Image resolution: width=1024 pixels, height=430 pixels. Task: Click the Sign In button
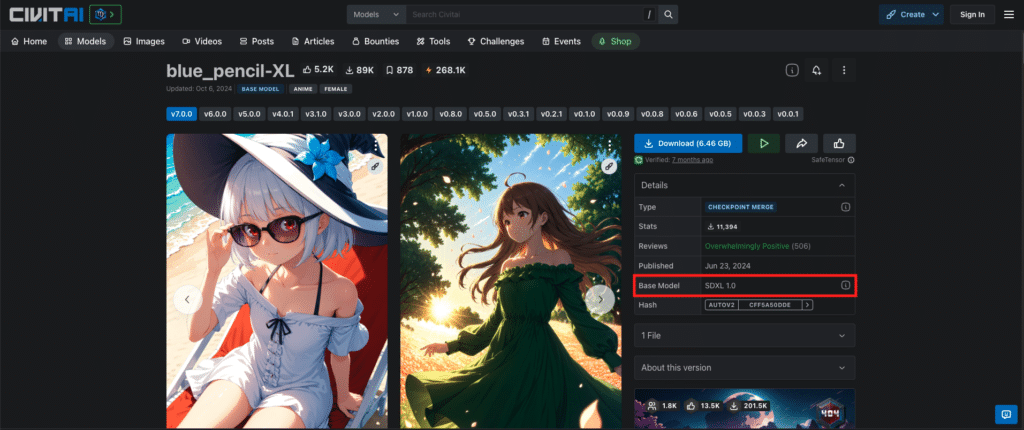(972, 14)
